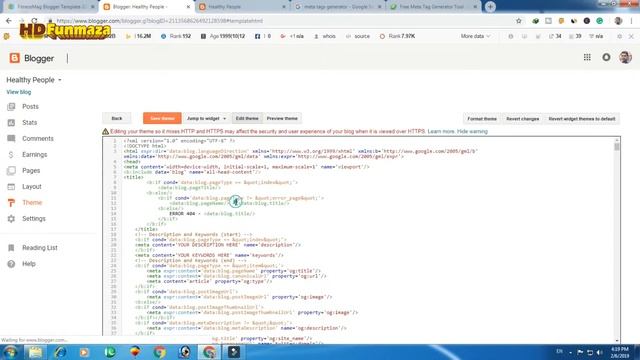Open Windows Explorer from the taskbar
Image resolution: width=640 pixels, height=360 pixels.
tap(36, 352)
